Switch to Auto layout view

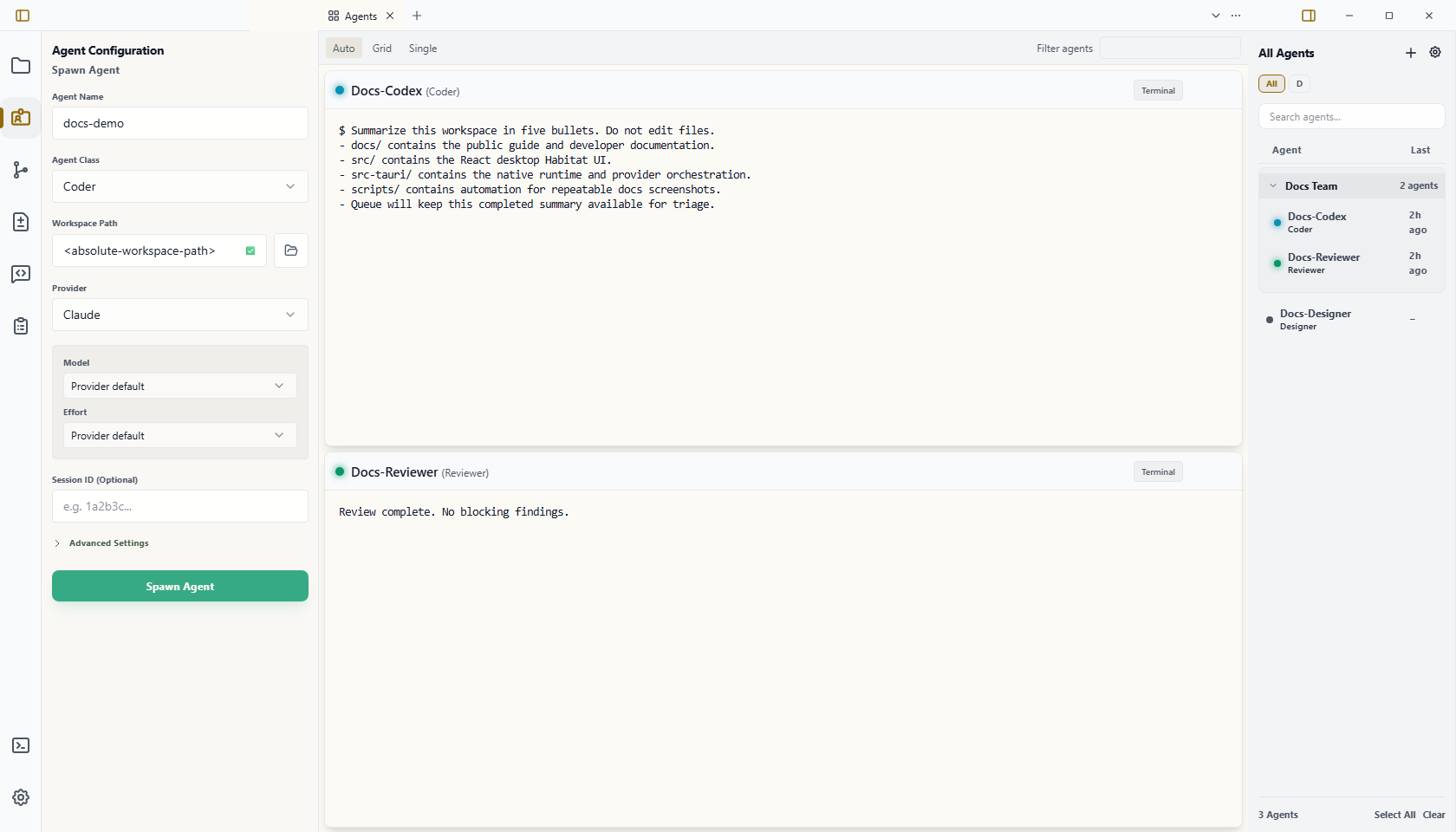point(344,49)
